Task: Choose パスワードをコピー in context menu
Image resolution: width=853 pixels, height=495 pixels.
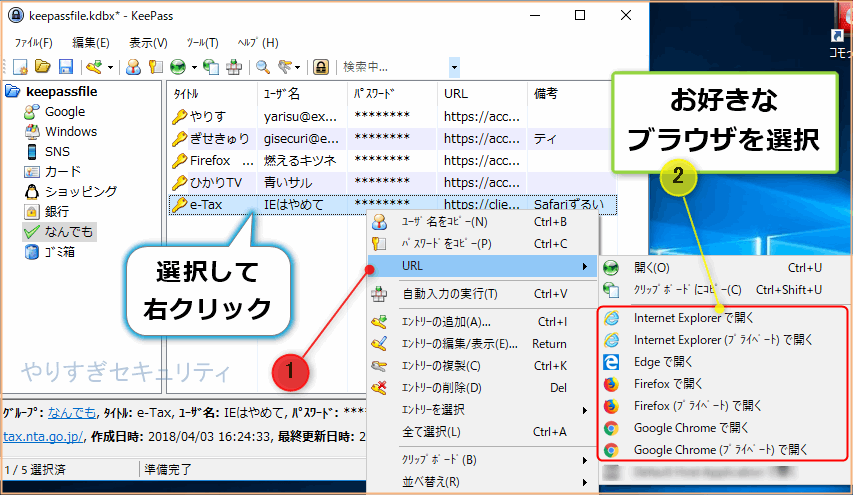Action: coord(483,244)
